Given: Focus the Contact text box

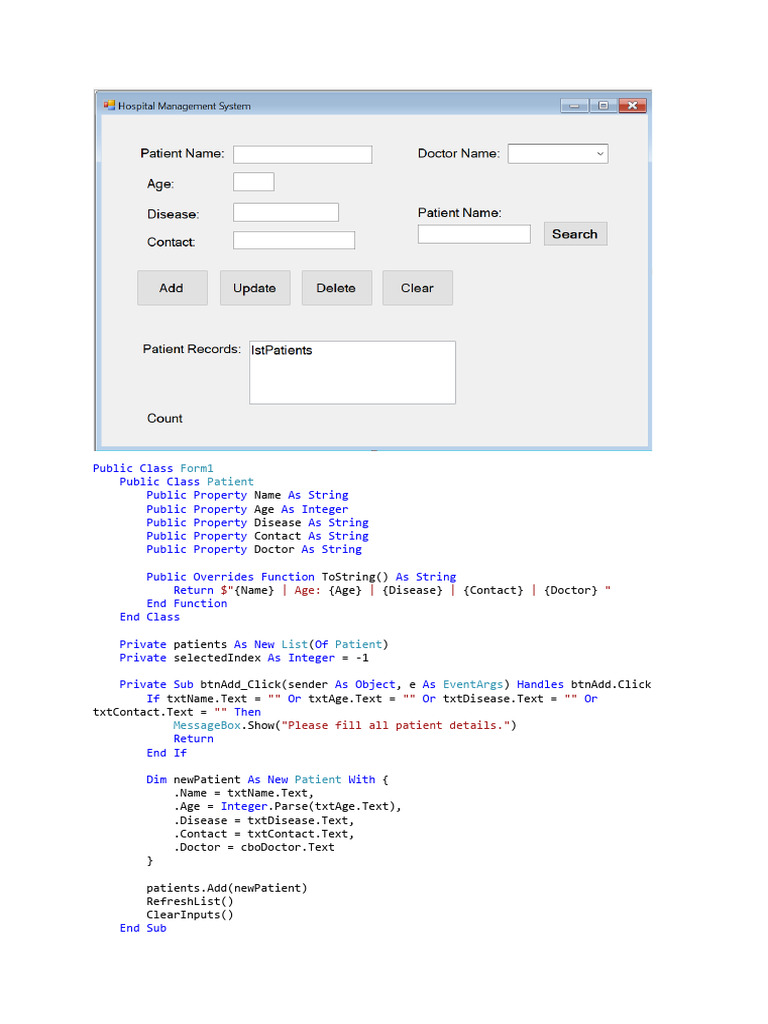Looking at the screenshot, I should coord(294,240).
